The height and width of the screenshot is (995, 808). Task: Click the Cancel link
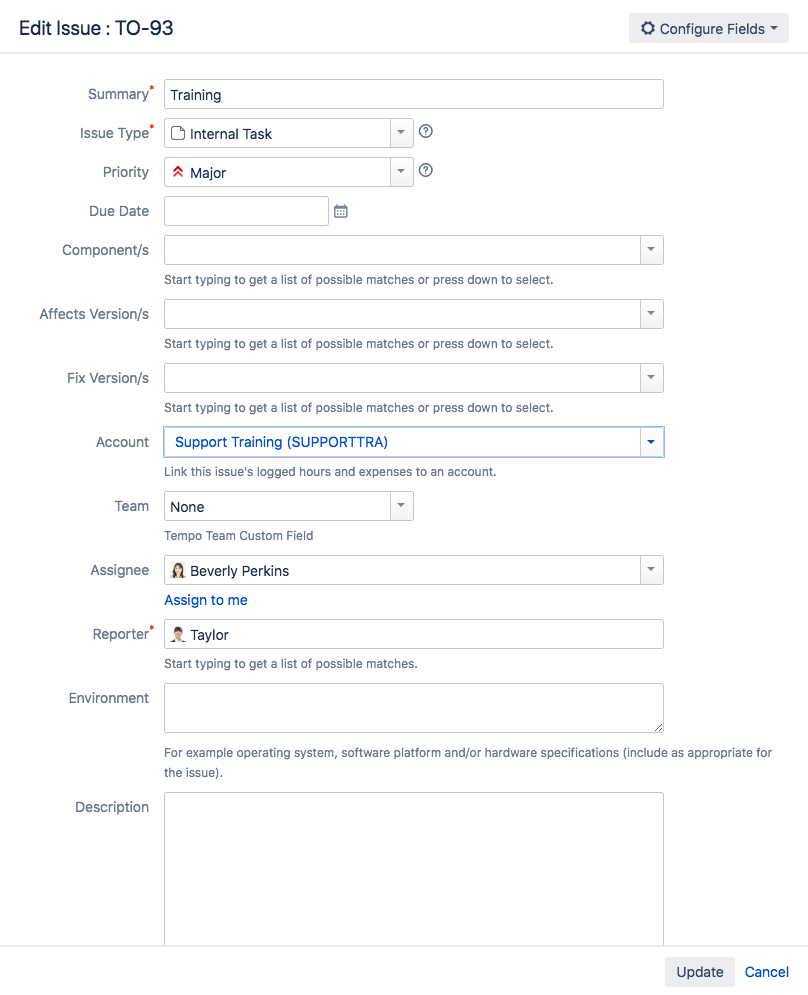pos(767,972)
